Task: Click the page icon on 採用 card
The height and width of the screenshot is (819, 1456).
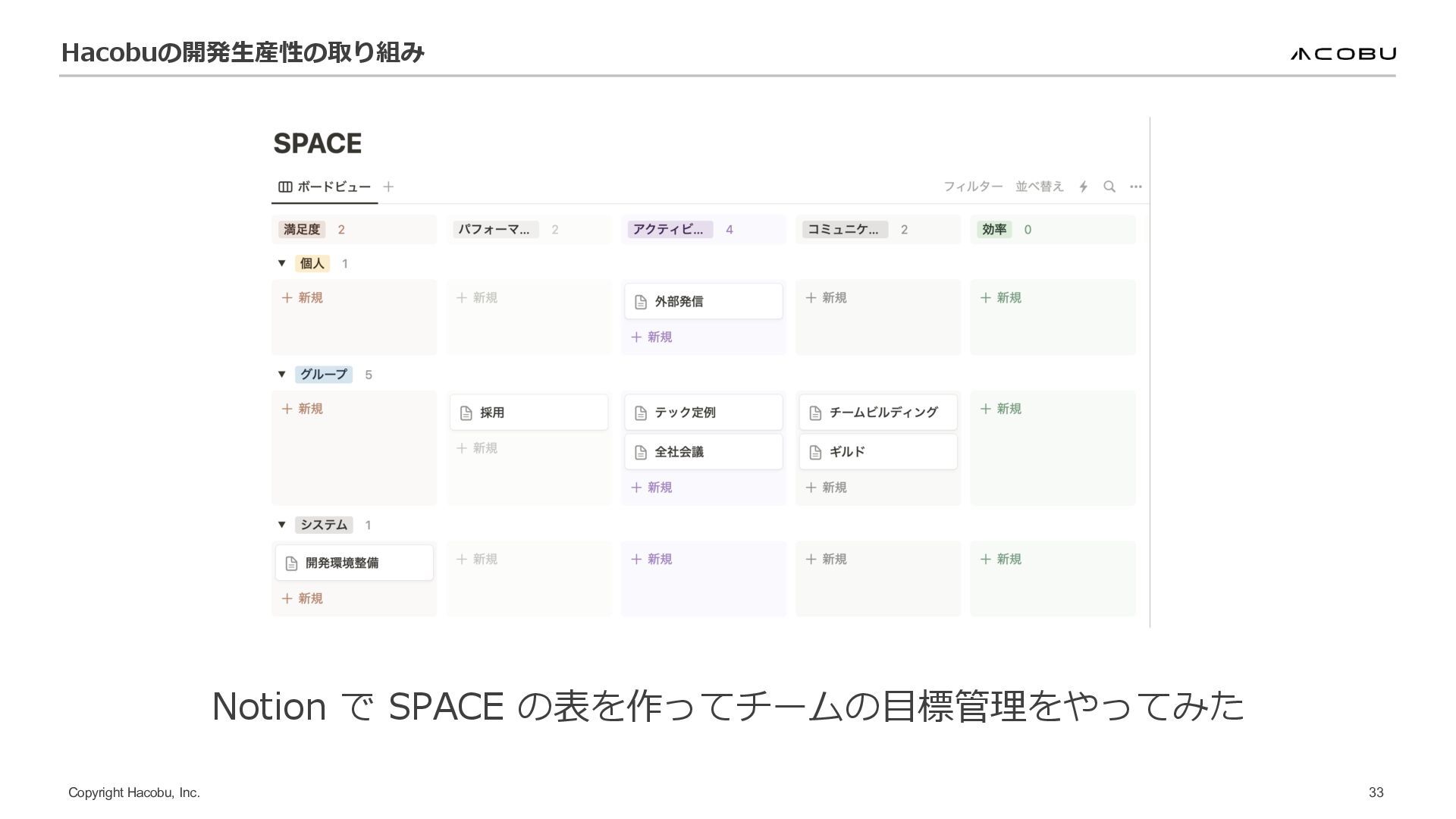Action: point(466,413)
